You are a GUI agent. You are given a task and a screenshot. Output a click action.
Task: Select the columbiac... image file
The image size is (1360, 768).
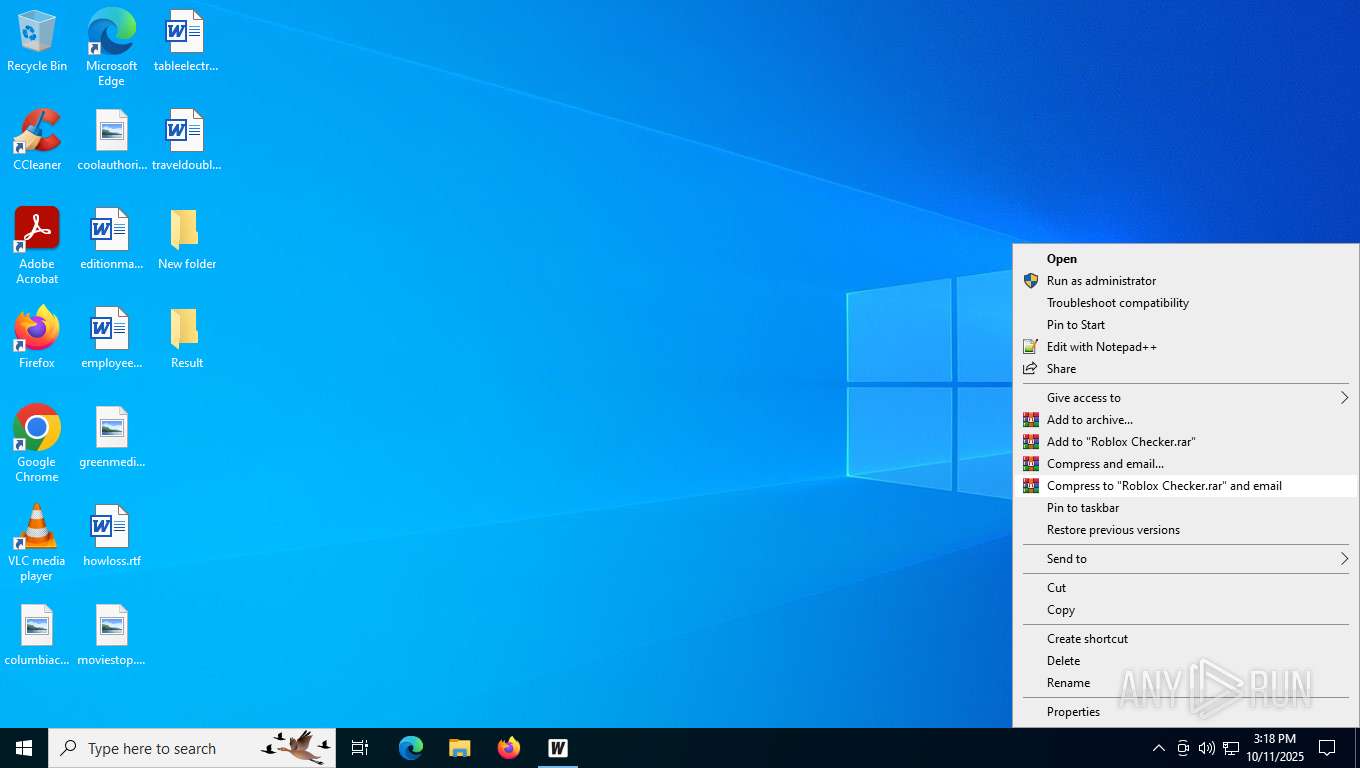tap(37, 636)
